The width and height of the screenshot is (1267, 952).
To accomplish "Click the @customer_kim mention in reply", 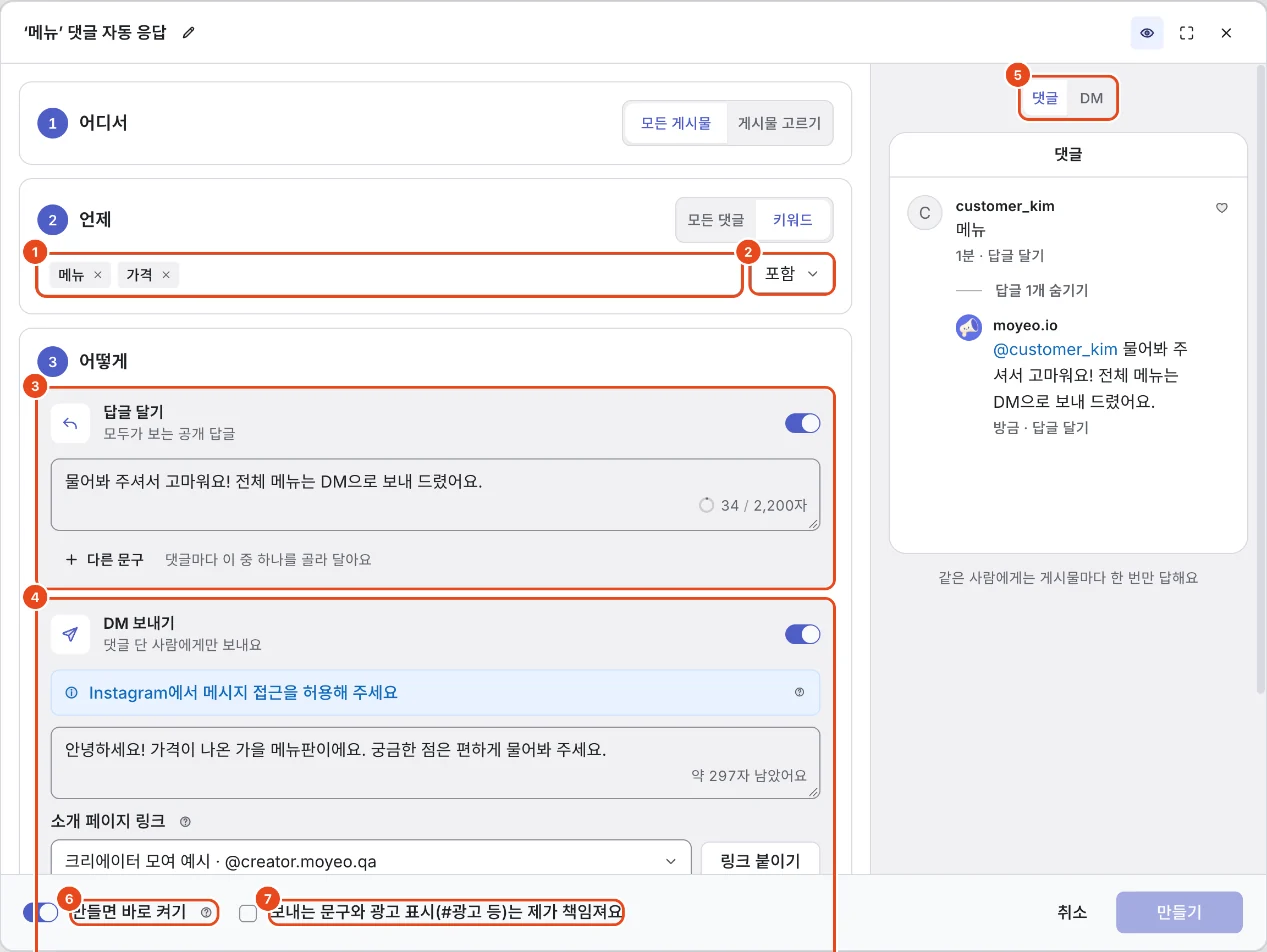I will coord(1055,349).
